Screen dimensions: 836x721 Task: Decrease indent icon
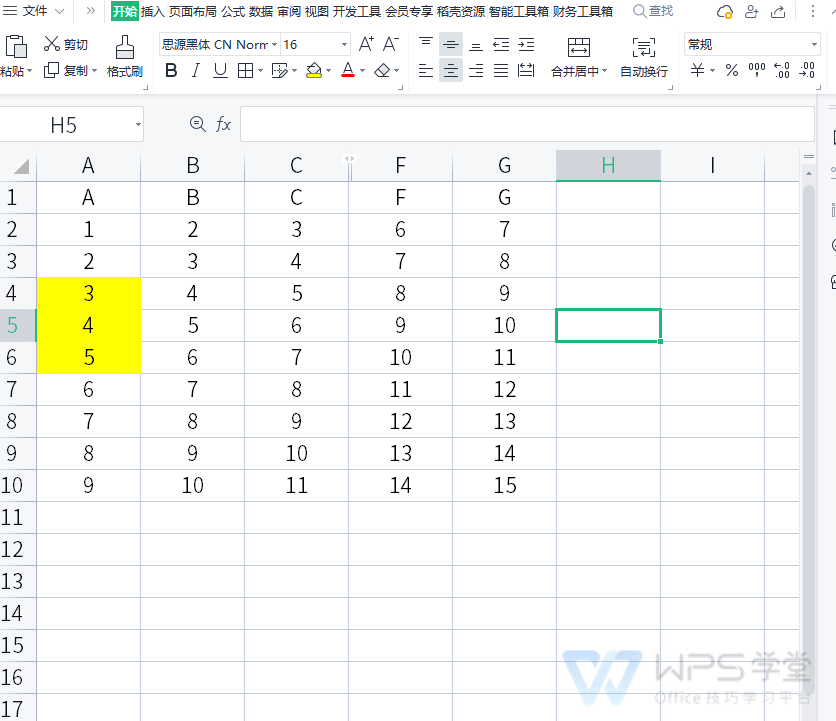(x=501, y=44)
